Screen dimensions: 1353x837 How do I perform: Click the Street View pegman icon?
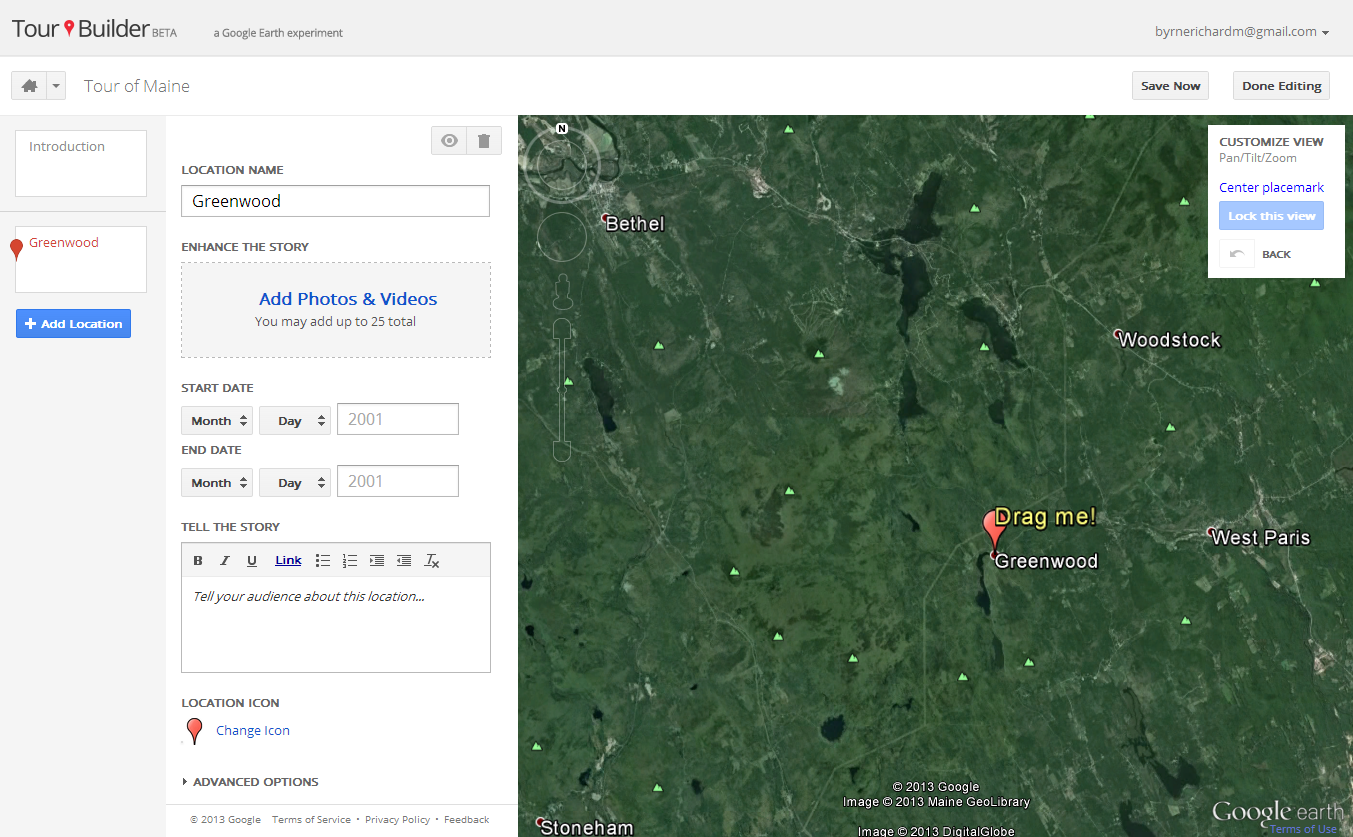click(562, 292)
